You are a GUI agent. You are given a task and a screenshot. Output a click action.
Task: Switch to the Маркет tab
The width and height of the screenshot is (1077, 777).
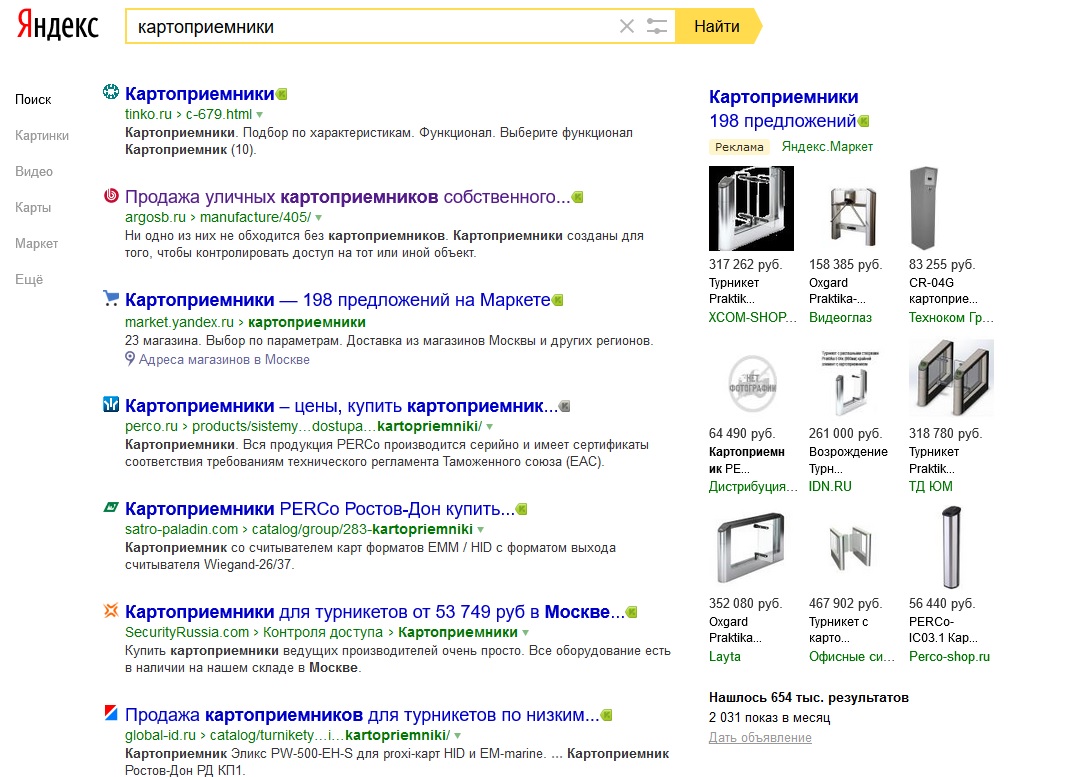[36, 243]
